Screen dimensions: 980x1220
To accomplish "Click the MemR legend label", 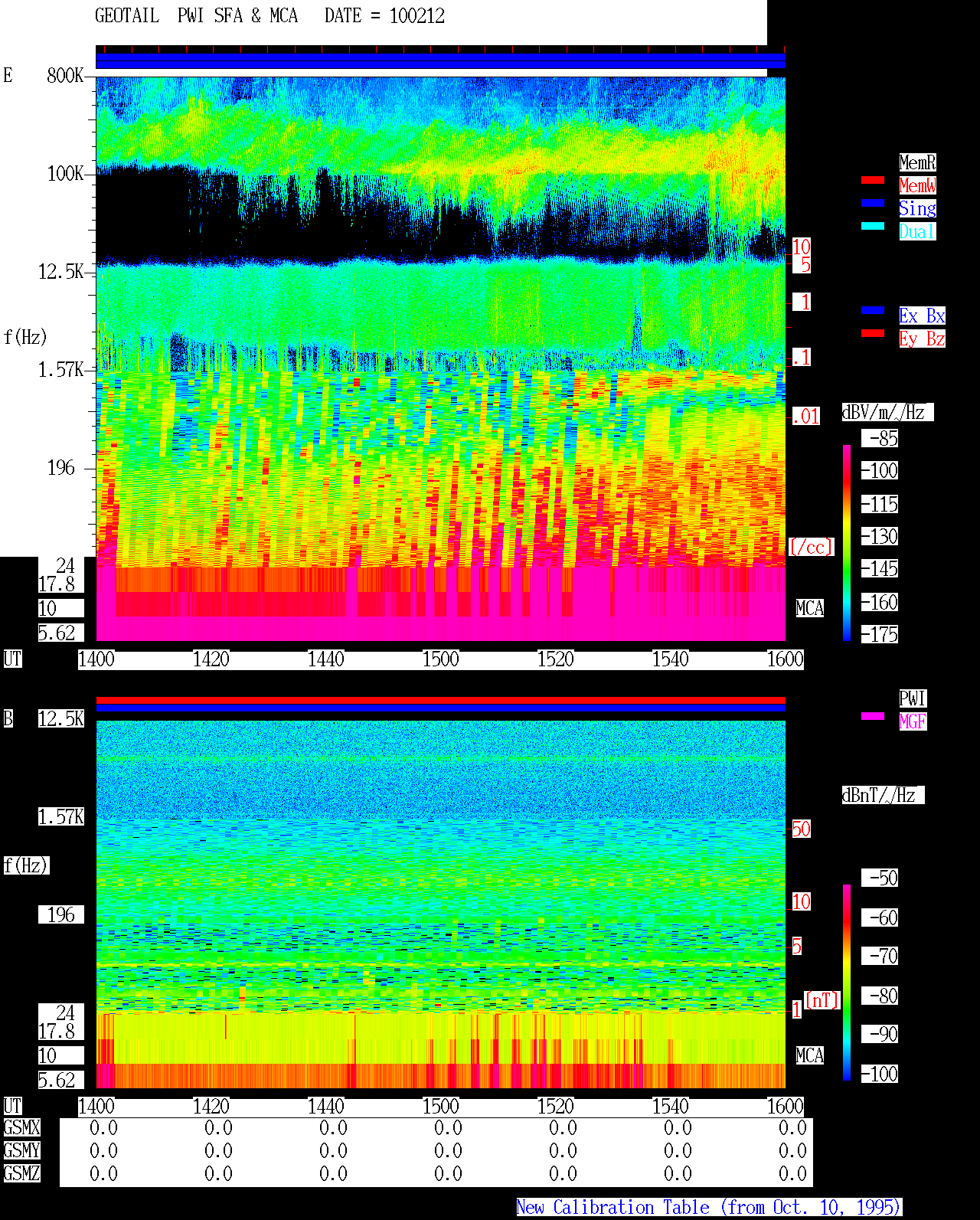I will pyautogui.click(x=917, y=162).
